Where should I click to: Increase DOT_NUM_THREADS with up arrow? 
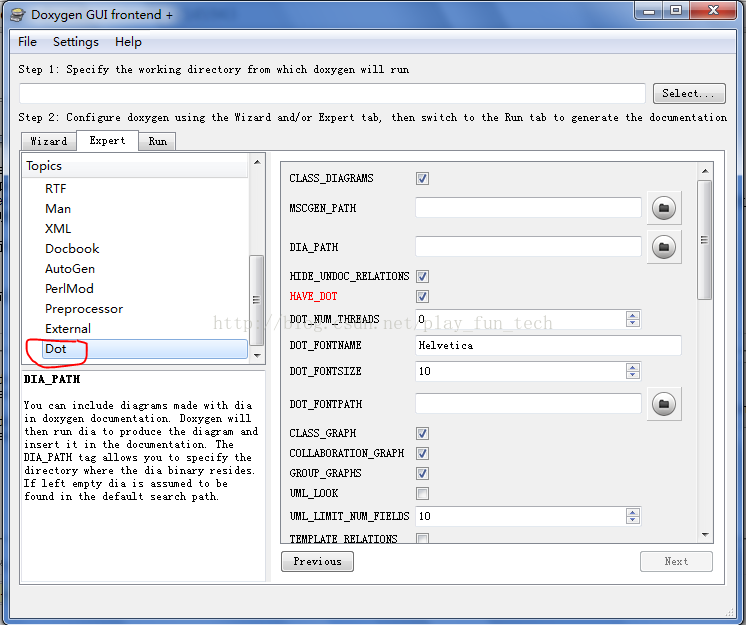click(633, 315)
